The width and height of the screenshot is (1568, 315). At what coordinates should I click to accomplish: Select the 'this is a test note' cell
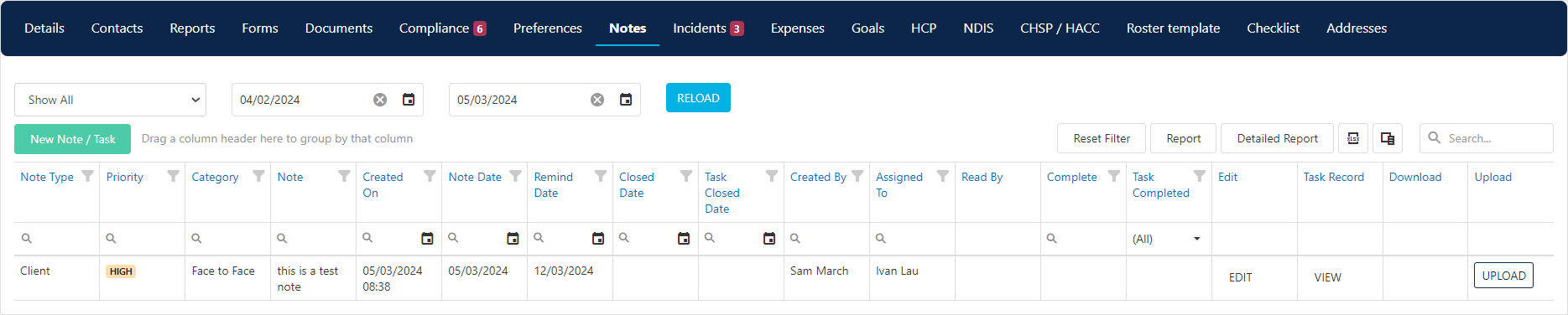pos(313,278)
